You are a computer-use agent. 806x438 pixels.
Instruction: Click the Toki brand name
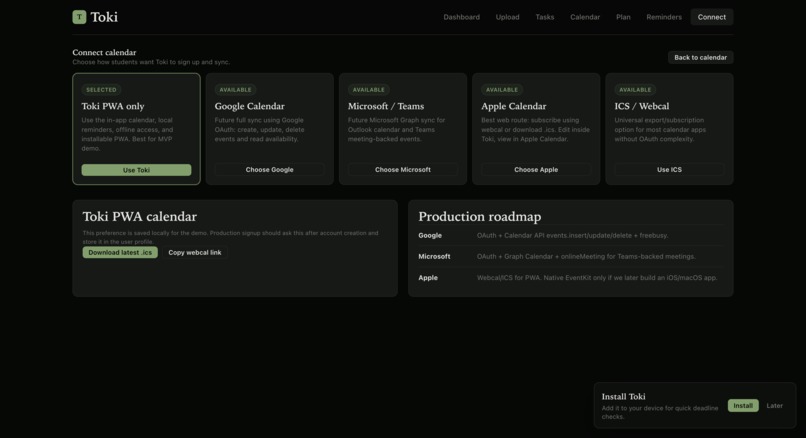(104, 17)
